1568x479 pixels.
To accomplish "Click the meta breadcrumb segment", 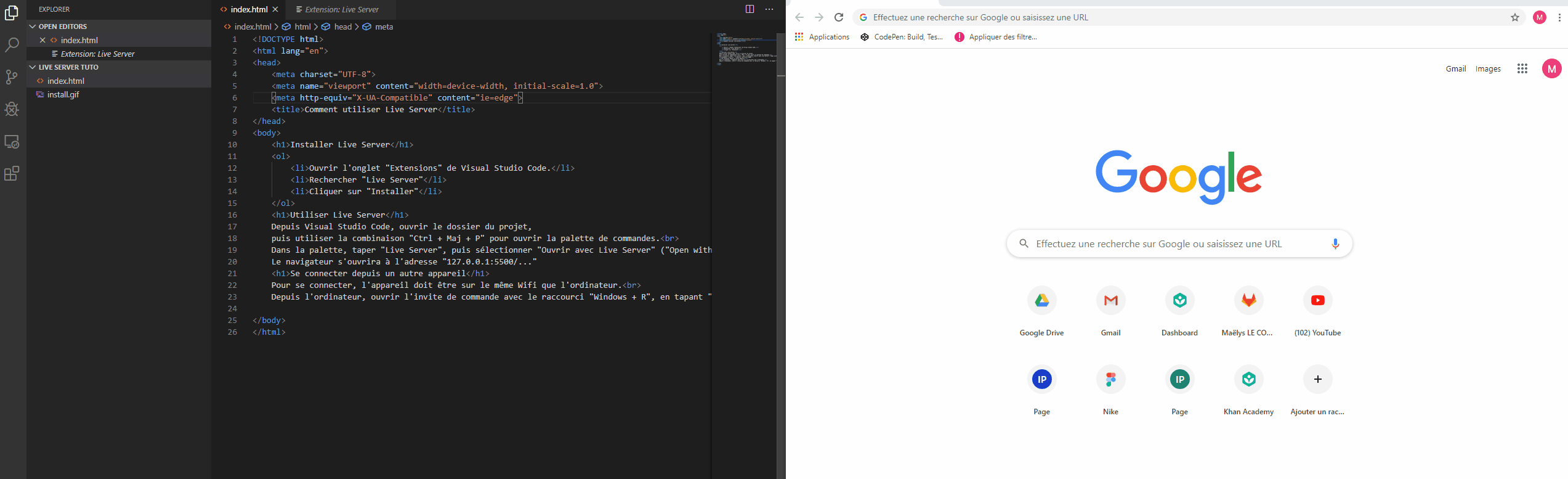I will [378, 27].
